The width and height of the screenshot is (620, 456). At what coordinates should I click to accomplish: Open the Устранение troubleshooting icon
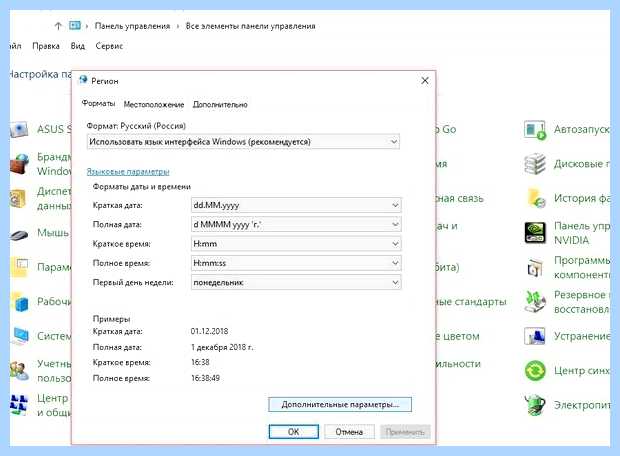[535, 336]
